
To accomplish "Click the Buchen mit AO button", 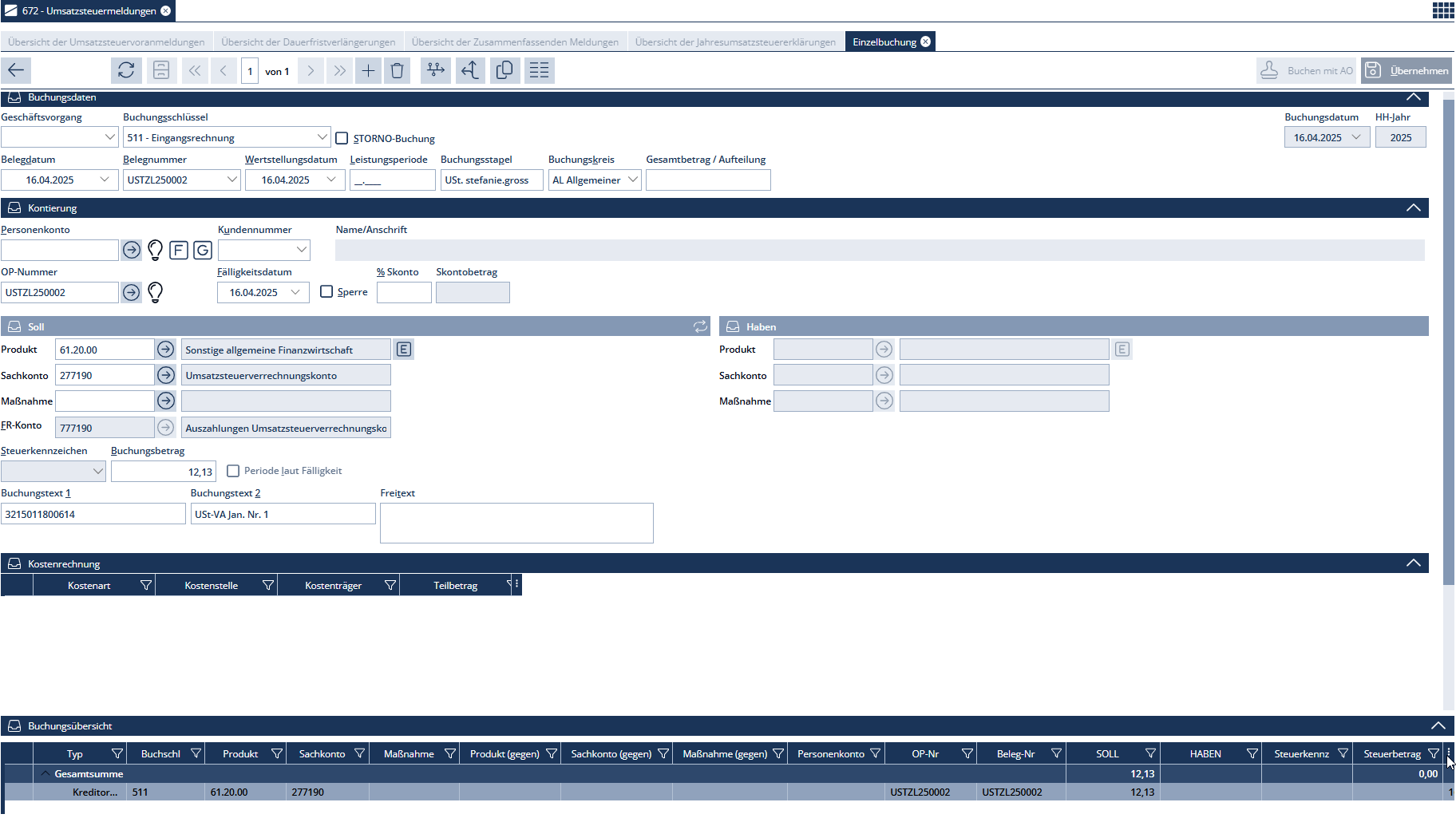I will (x=1306, y=70).
